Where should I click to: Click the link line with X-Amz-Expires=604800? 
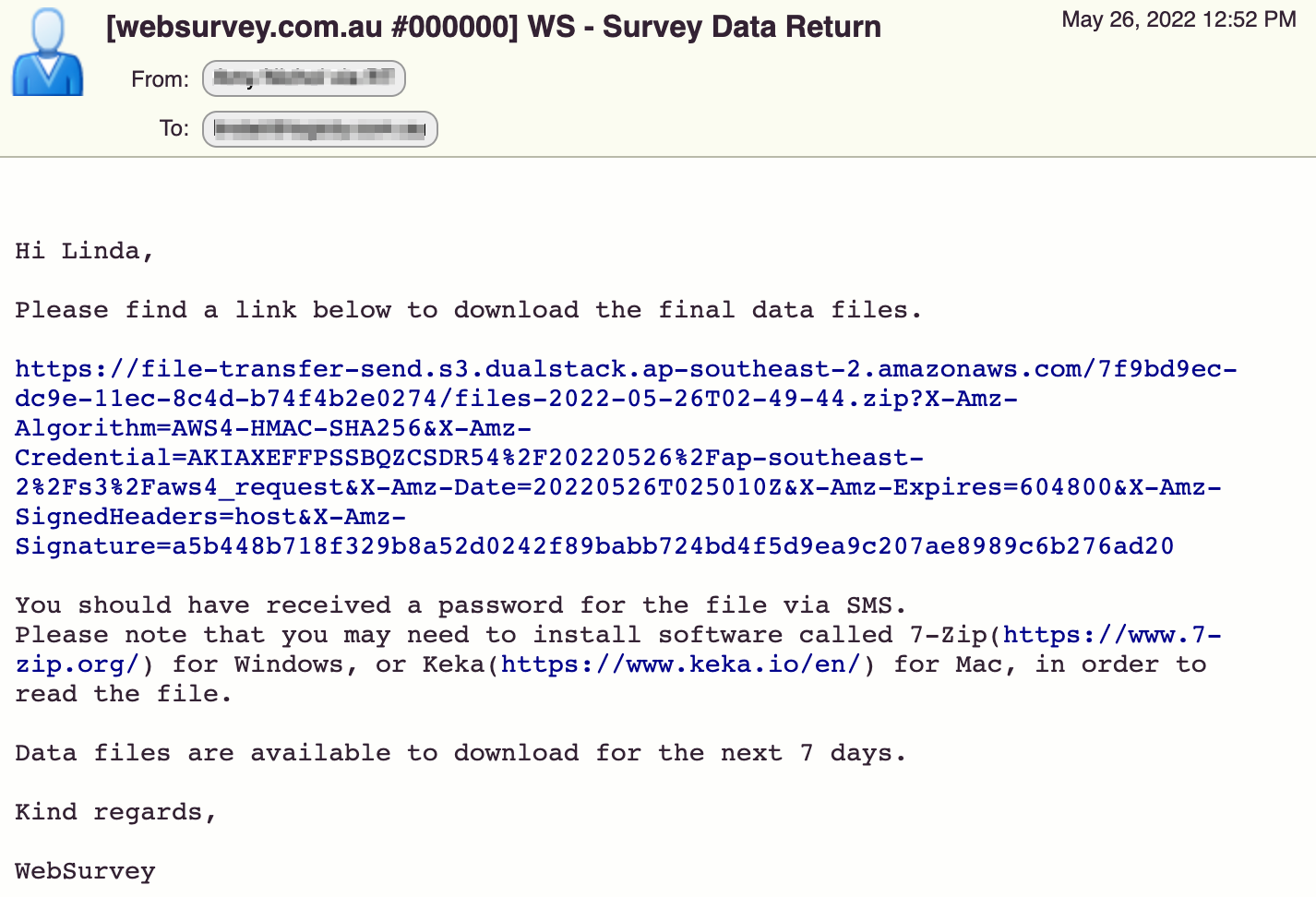pyautogui.click(x=618, y=487)
